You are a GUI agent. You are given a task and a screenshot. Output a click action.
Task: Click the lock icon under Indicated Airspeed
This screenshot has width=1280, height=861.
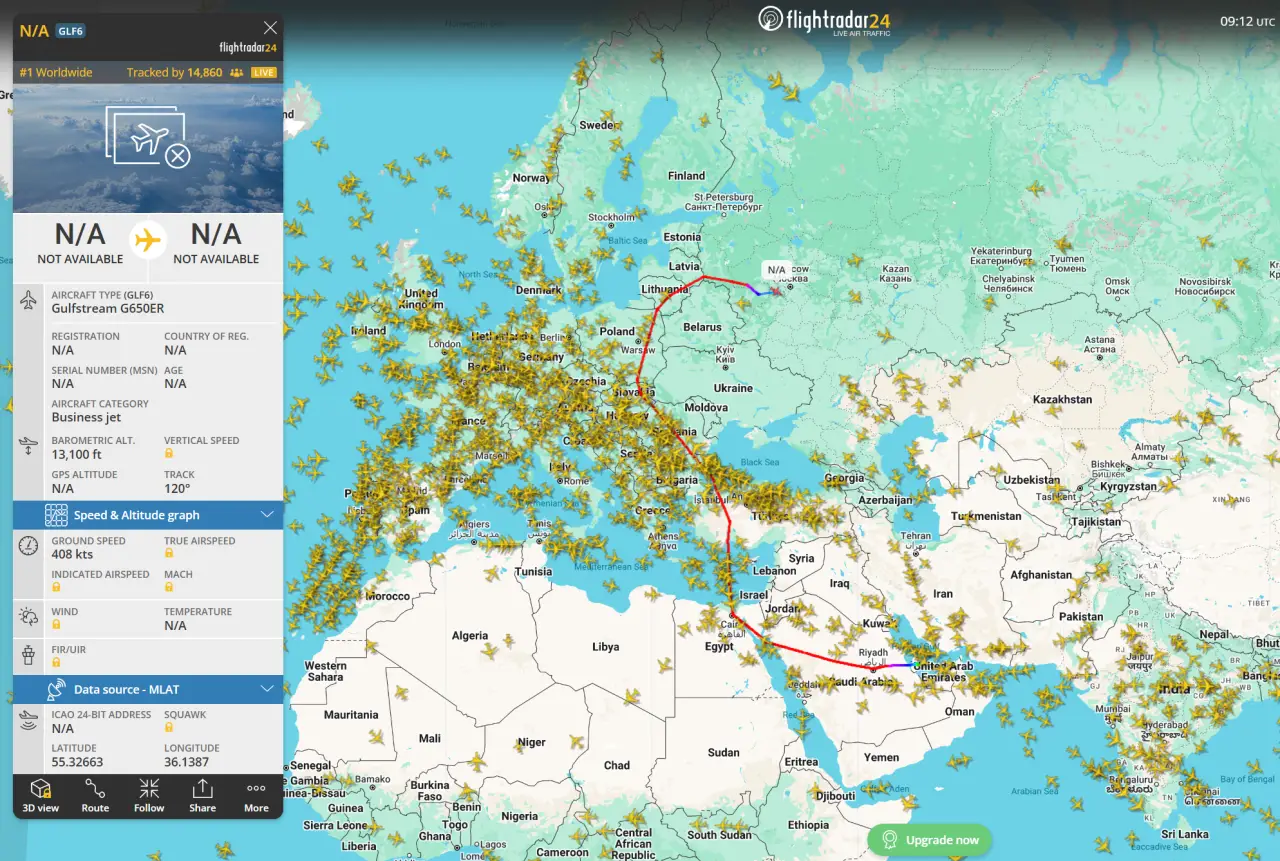pos(56,587)
